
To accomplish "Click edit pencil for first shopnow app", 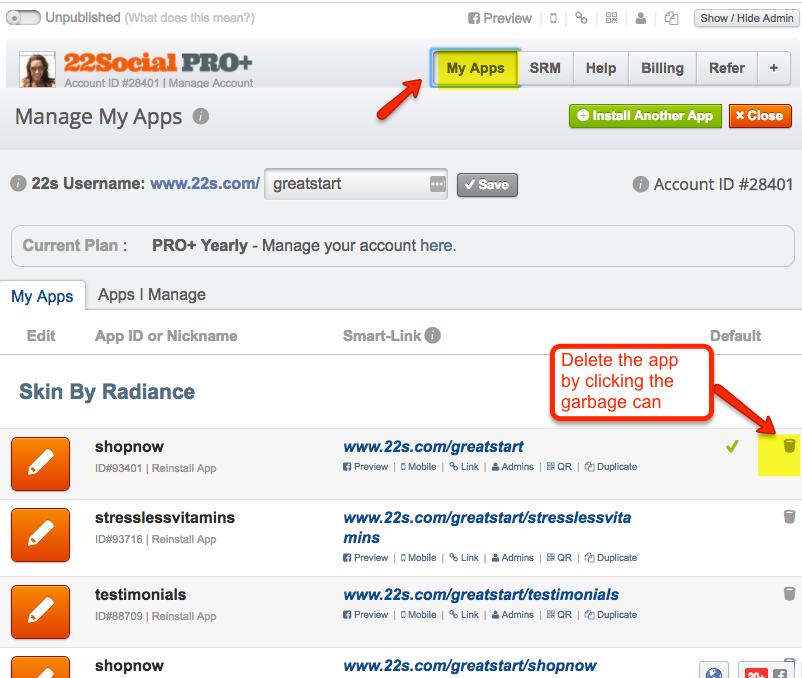I will (40, 464).
